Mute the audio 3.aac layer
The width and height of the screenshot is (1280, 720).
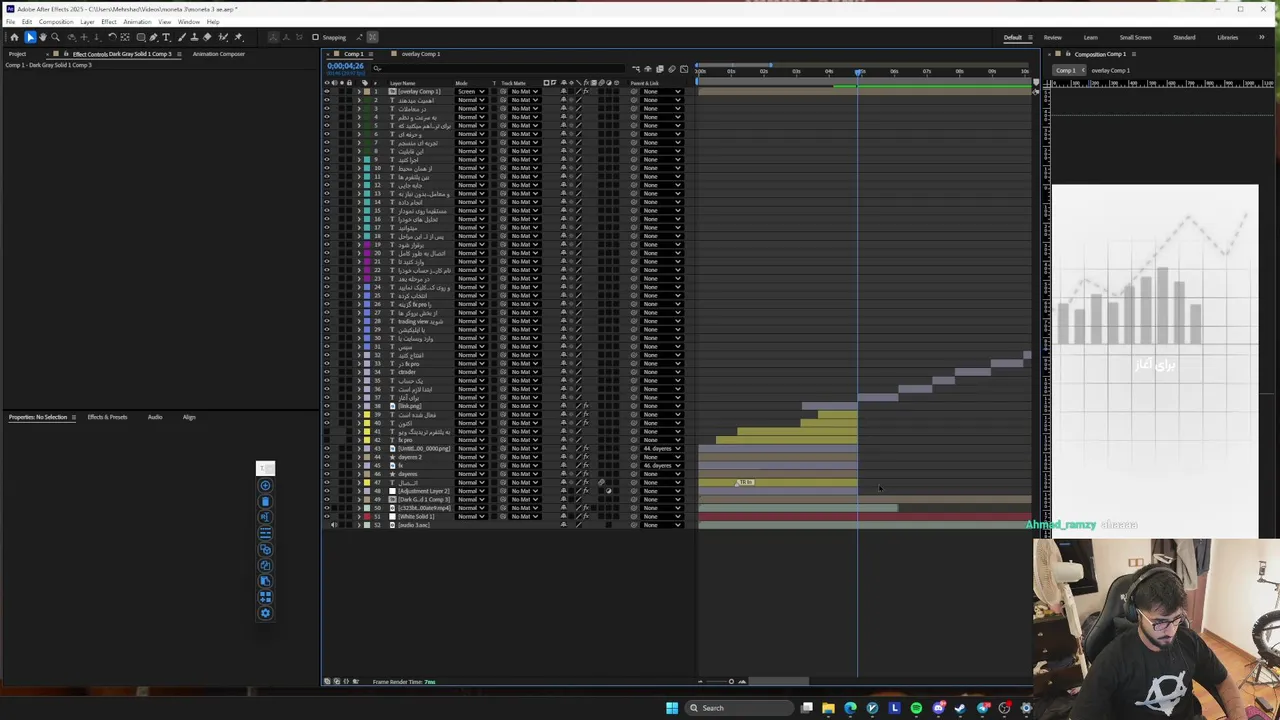tap(334, 525)
